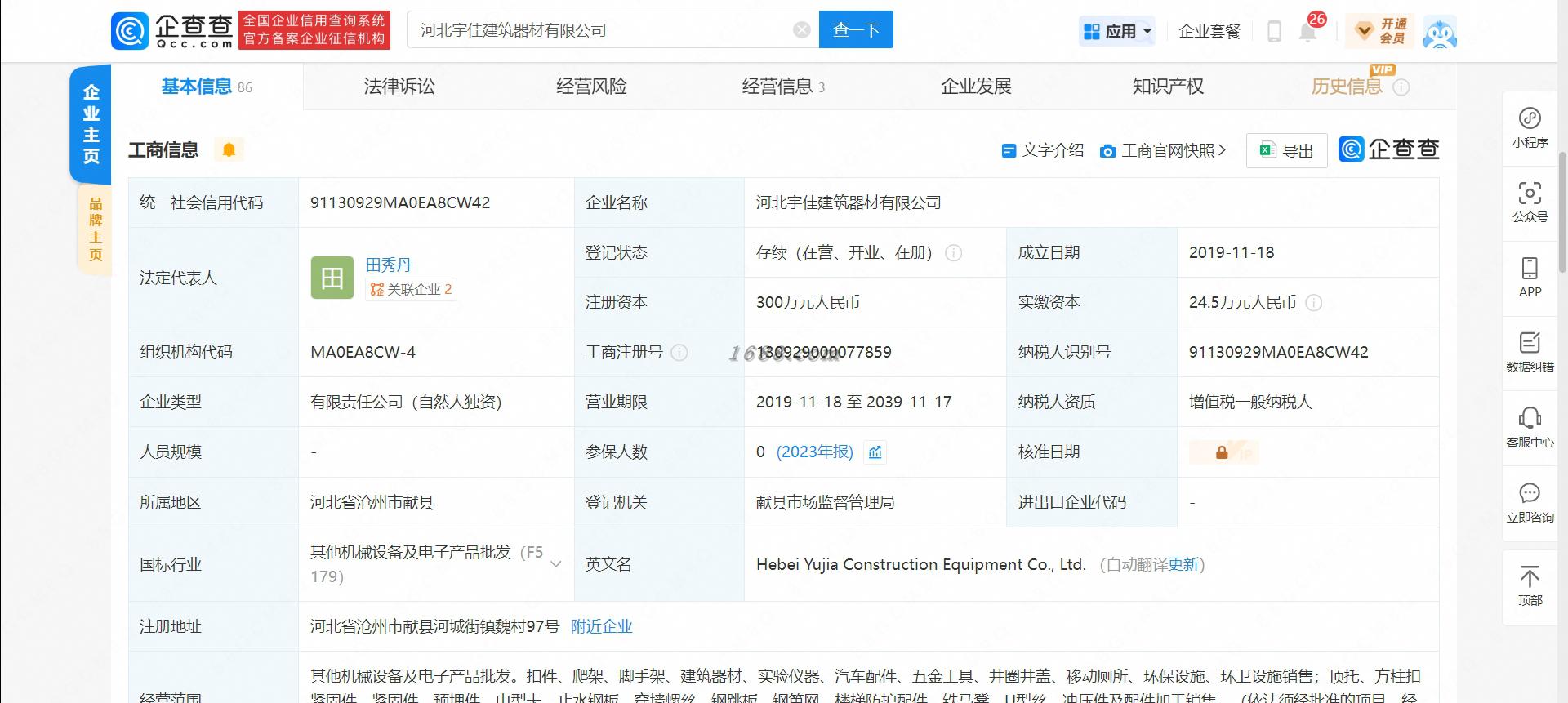Select 献县市场监督管理局 registration authority

(x=825, y=502)
